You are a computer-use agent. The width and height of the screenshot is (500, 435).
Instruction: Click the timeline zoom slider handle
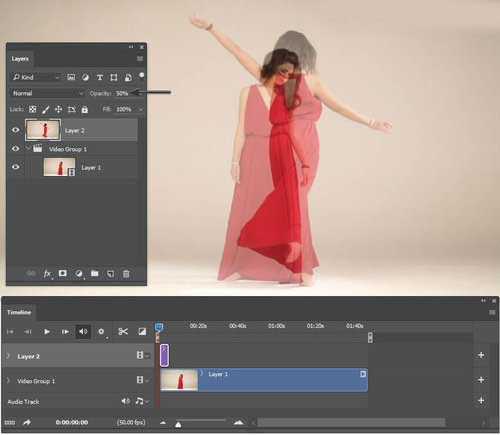[x=178, y=424]
